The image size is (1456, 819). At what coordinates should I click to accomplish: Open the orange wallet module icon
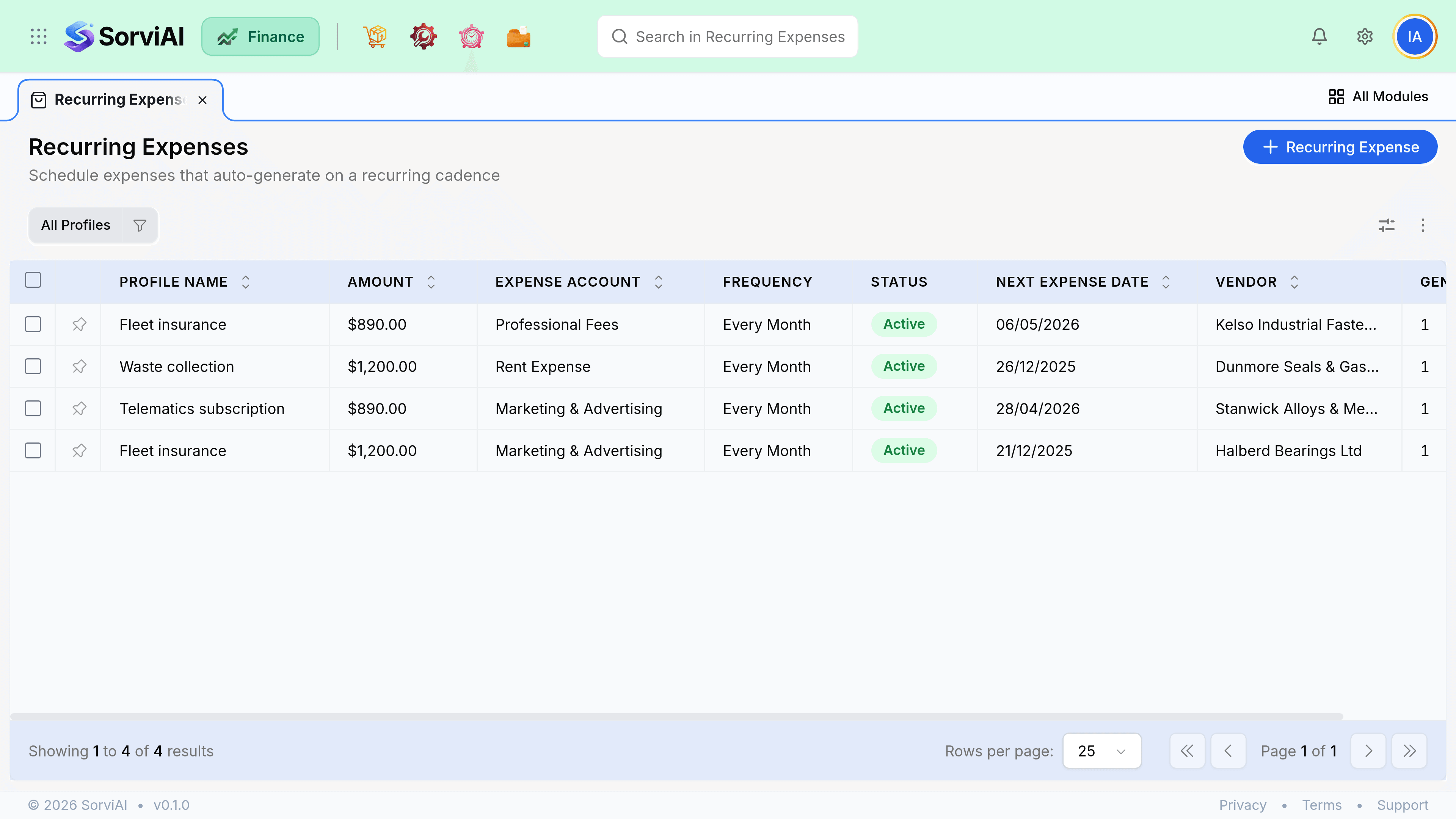click(519, 37)
